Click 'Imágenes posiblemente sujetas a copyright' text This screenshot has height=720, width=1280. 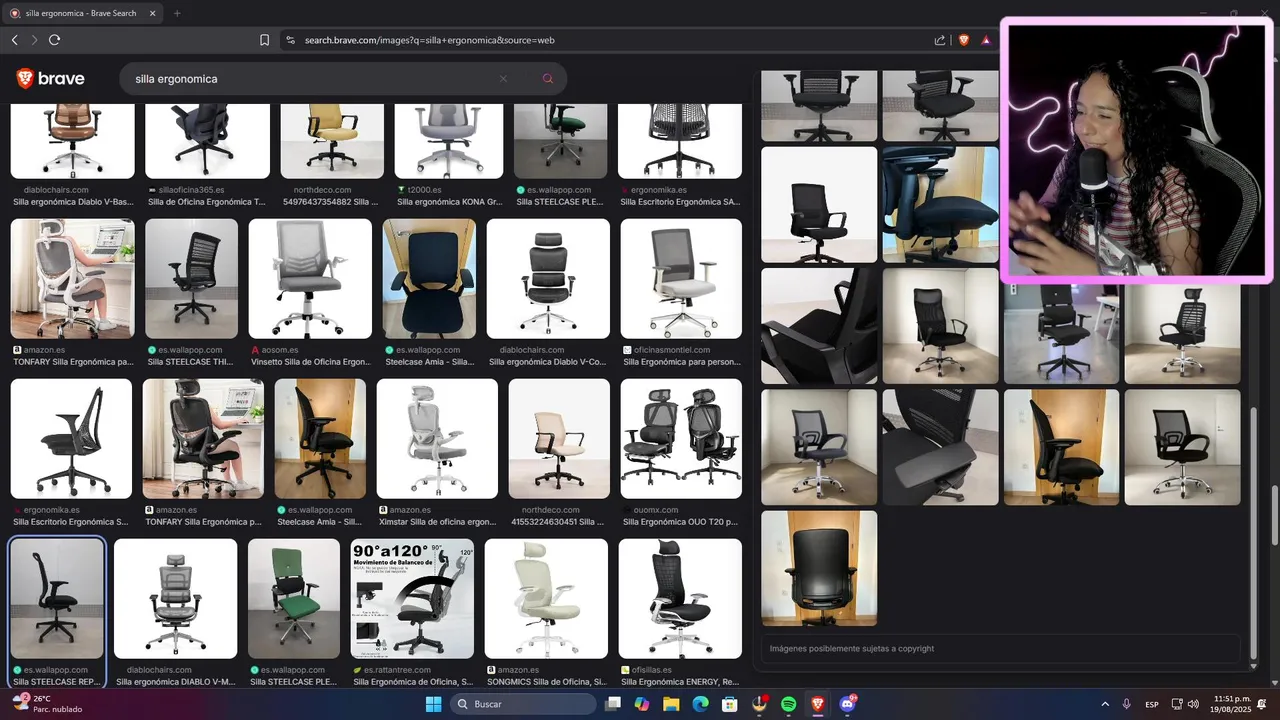point(851,649)
